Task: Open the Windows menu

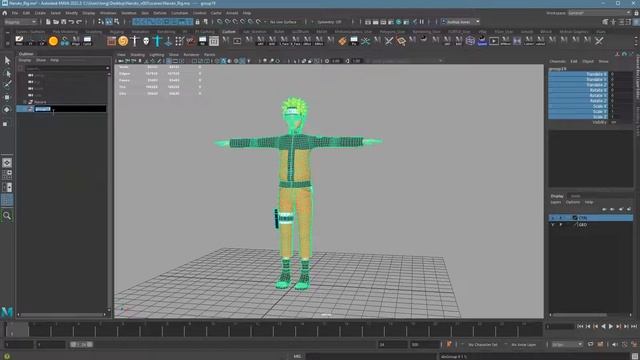Action: [x=108, y=13]
